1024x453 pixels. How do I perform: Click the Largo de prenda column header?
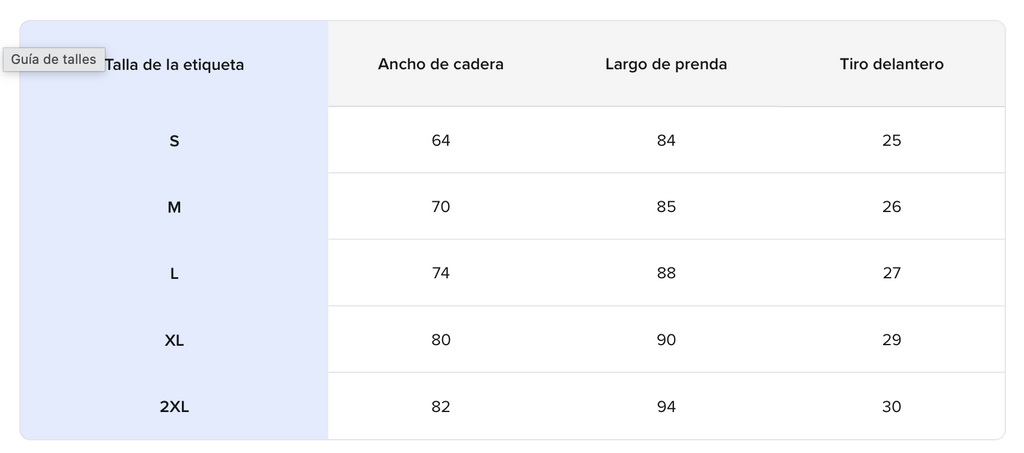[x=666, y=64]
